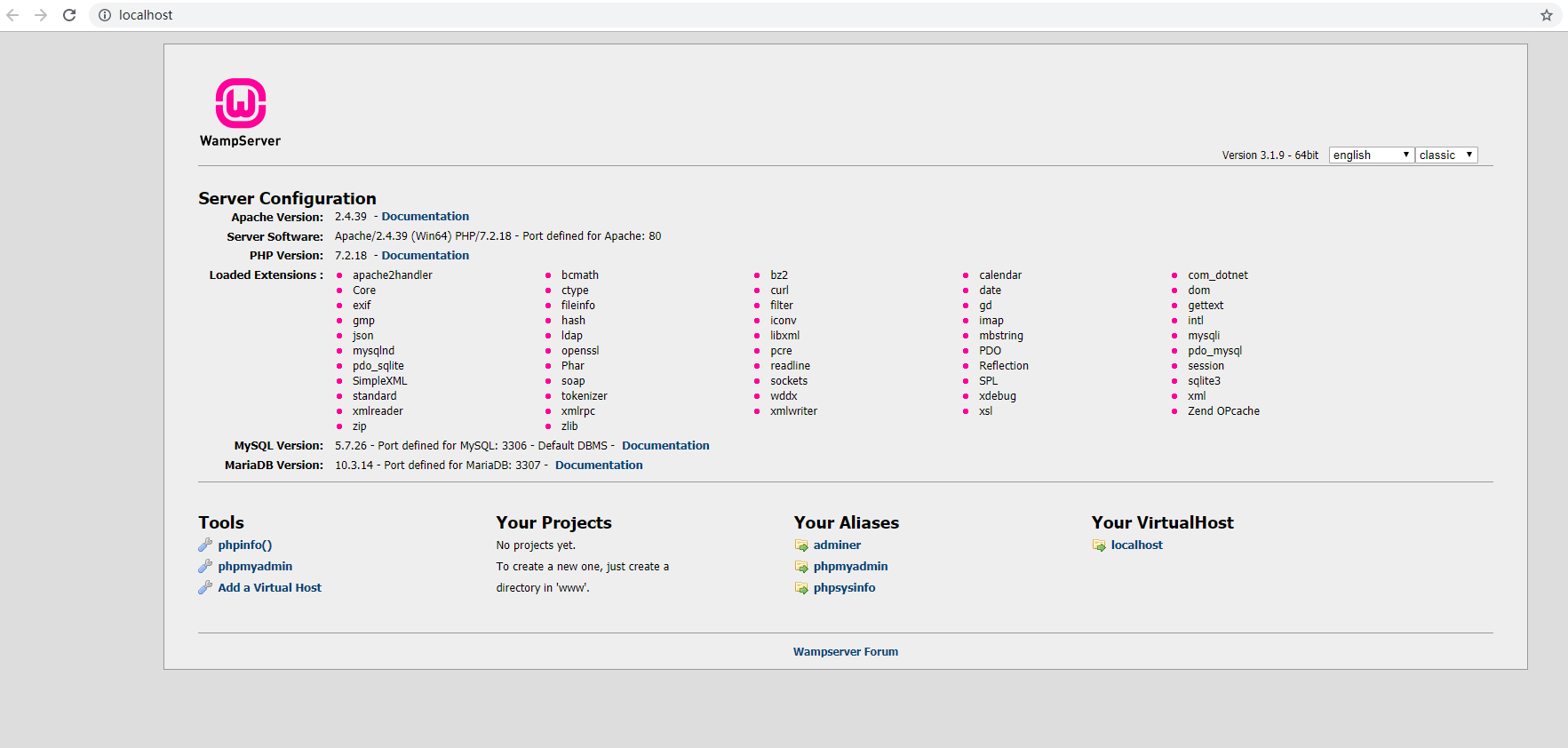Click the pdo_mysql extension entry
This screenshot has height=748, width=1568.
pyautogui.click(x=1214, y=351)
